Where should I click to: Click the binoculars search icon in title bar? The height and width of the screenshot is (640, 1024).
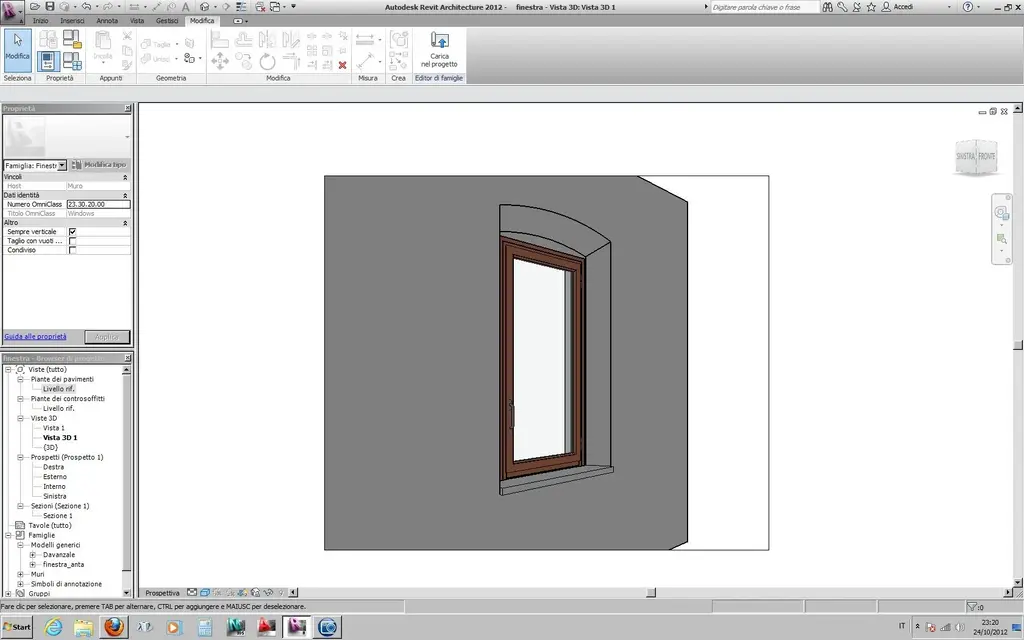pos(827,7)
